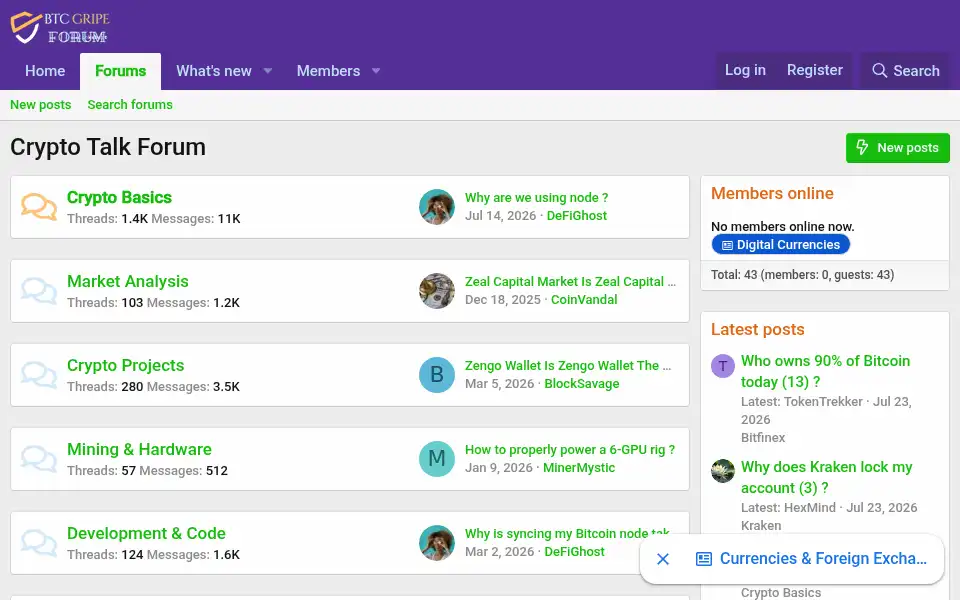This screenshot has height=600, width=960.
Task: Click the 'Jul 14, 2026' date under Crypto Basics
Action: point(500,216)
